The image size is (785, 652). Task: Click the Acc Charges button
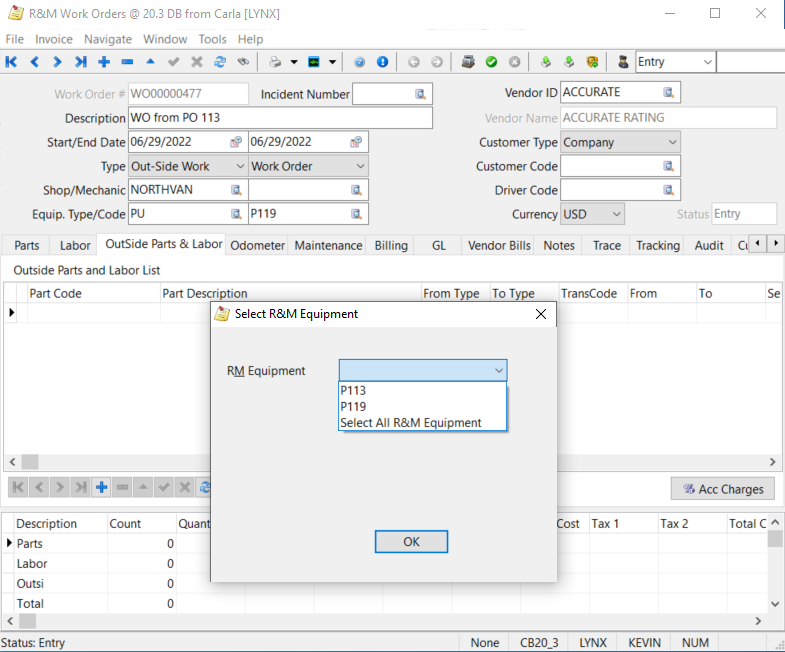(722, 489)
